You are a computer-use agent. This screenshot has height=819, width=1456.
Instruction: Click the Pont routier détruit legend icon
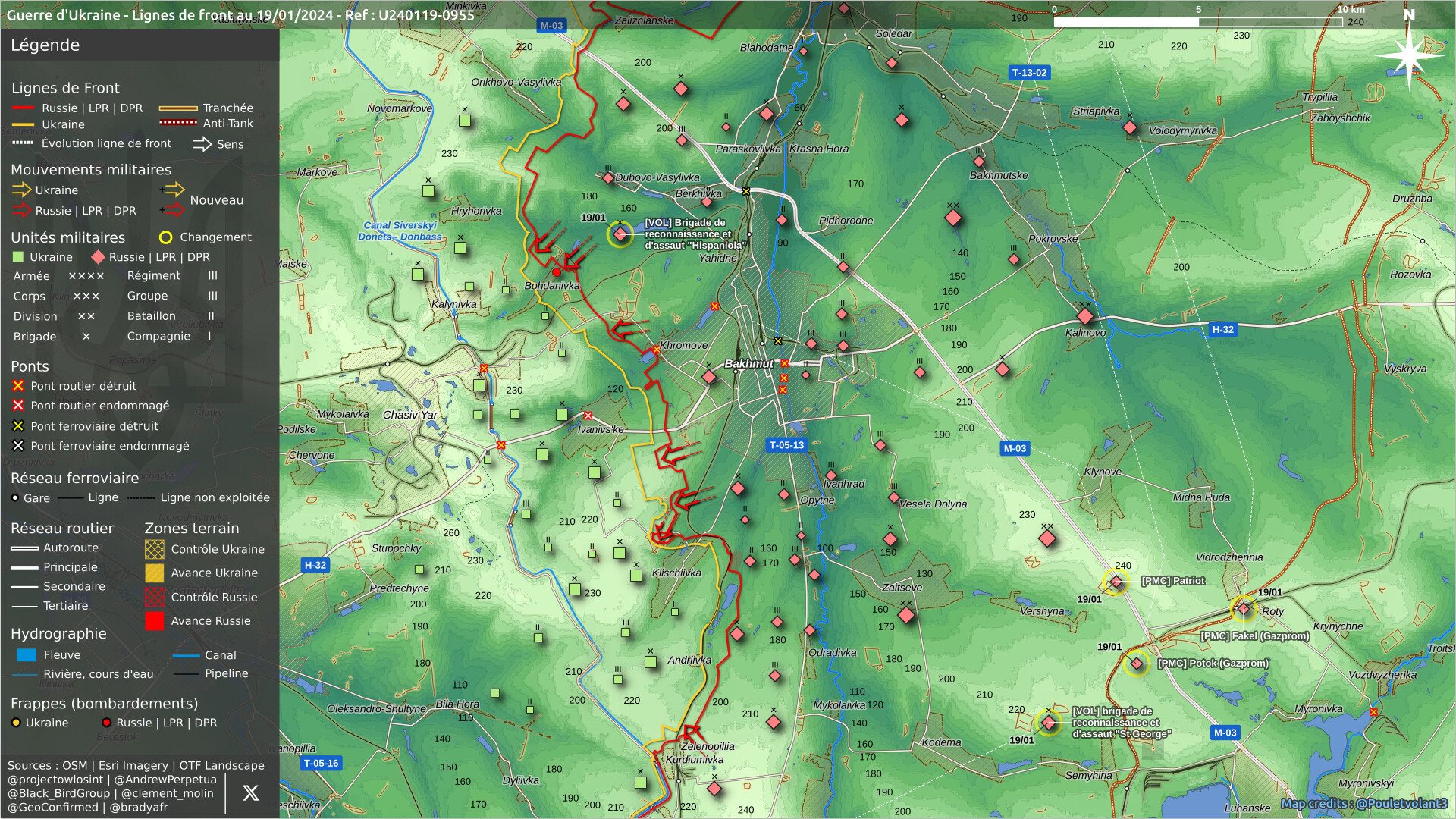(x=18, y=386)
